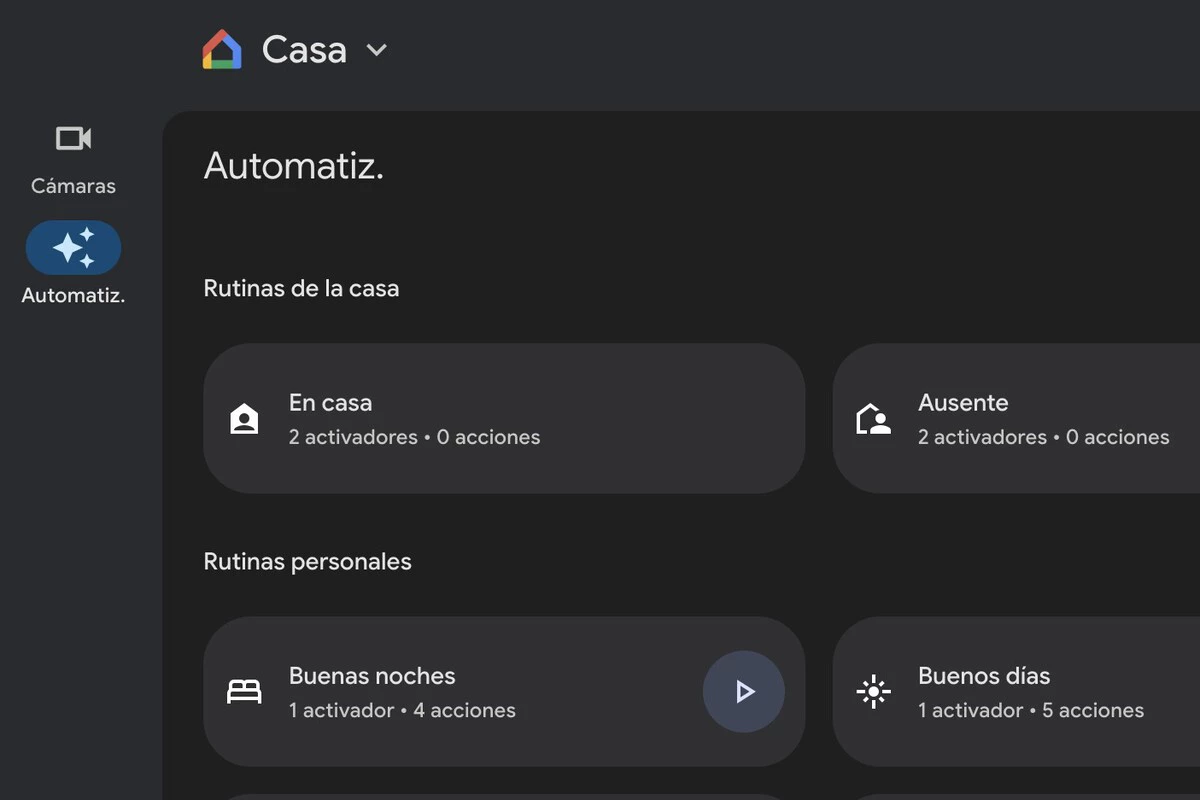Viewport: 1200px width, 800px height.
Task: Switch to the Cámaras label in sidebar
Action: (x=73, y=186)
